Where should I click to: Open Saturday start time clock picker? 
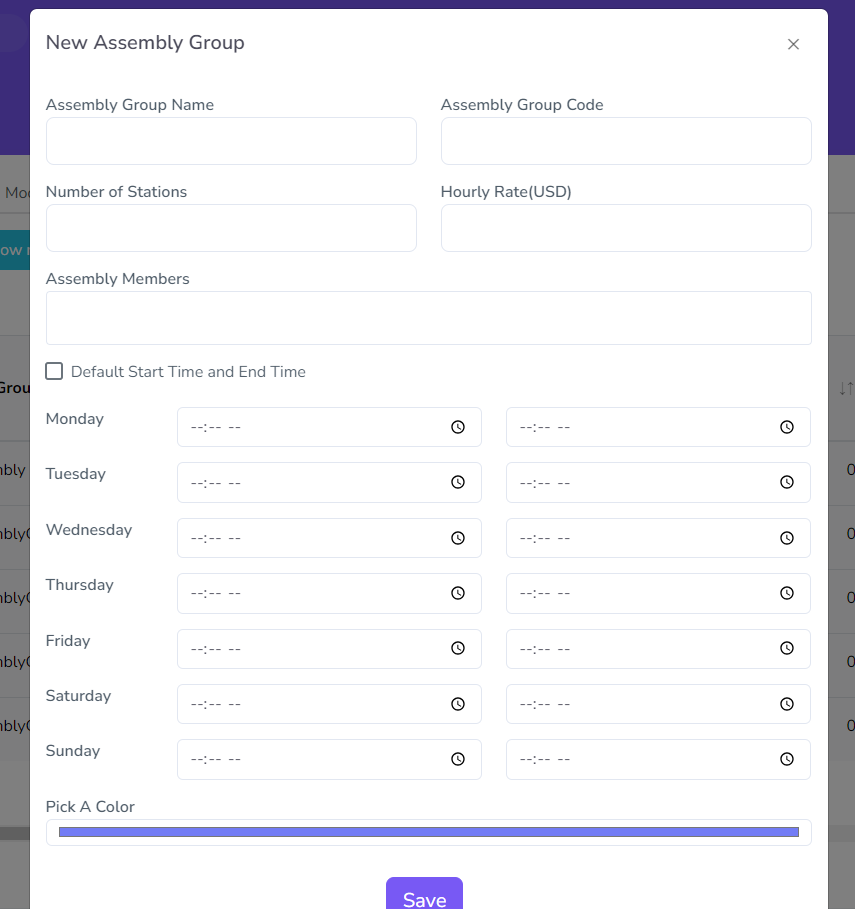[458, 704]
